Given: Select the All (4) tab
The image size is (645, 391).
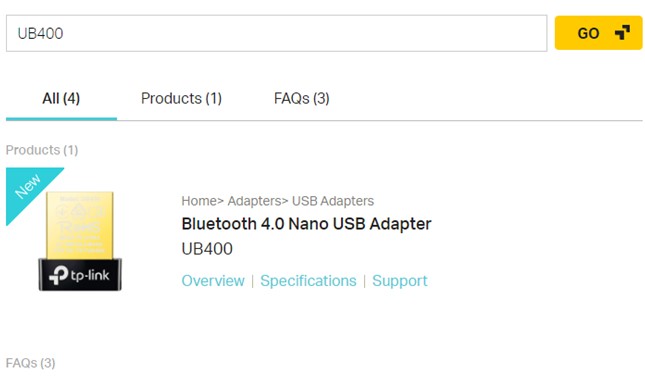Looking at the screenshot, I should pos(61,99).
